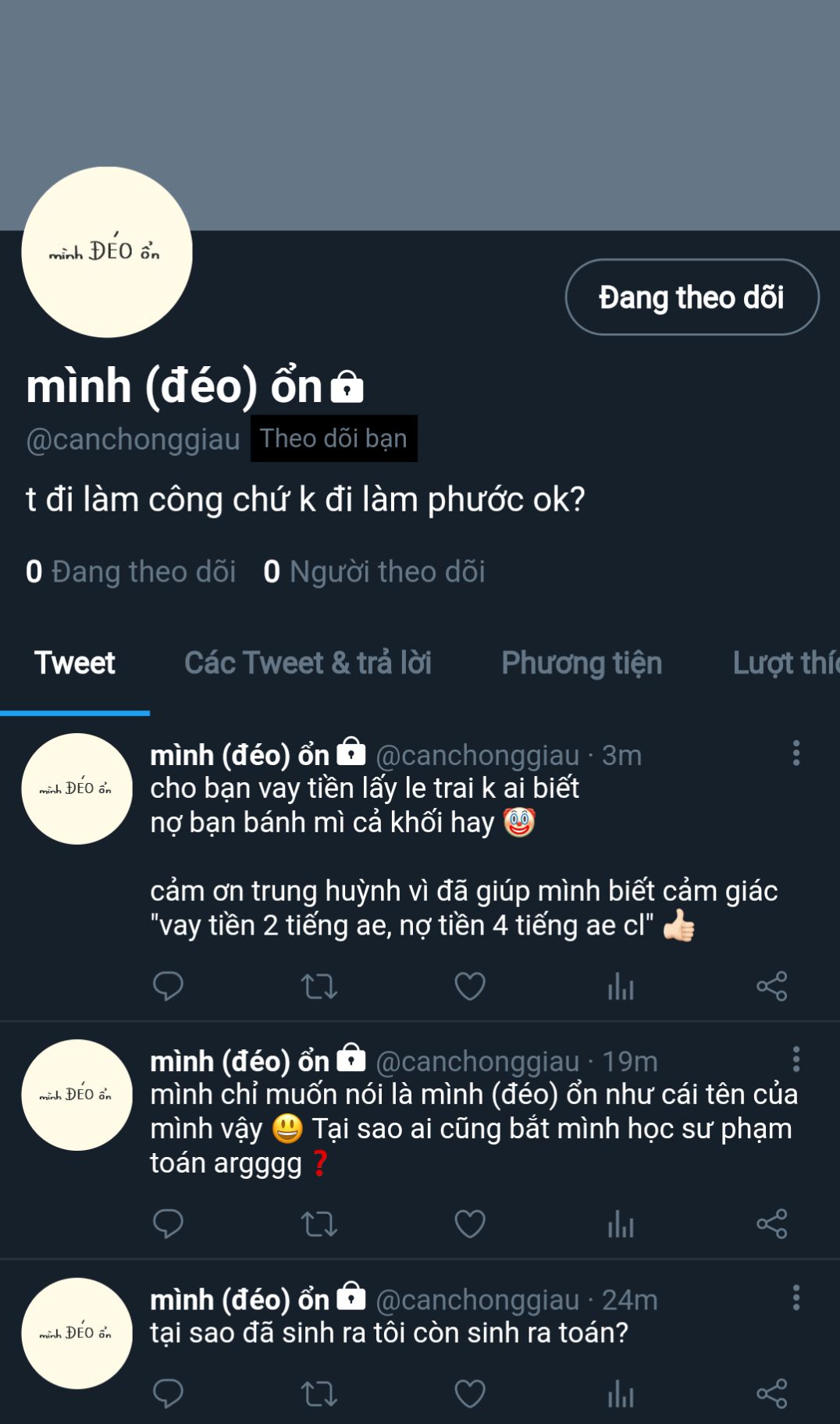Reply to the 3m-old tweet

(x=168, y=986)
